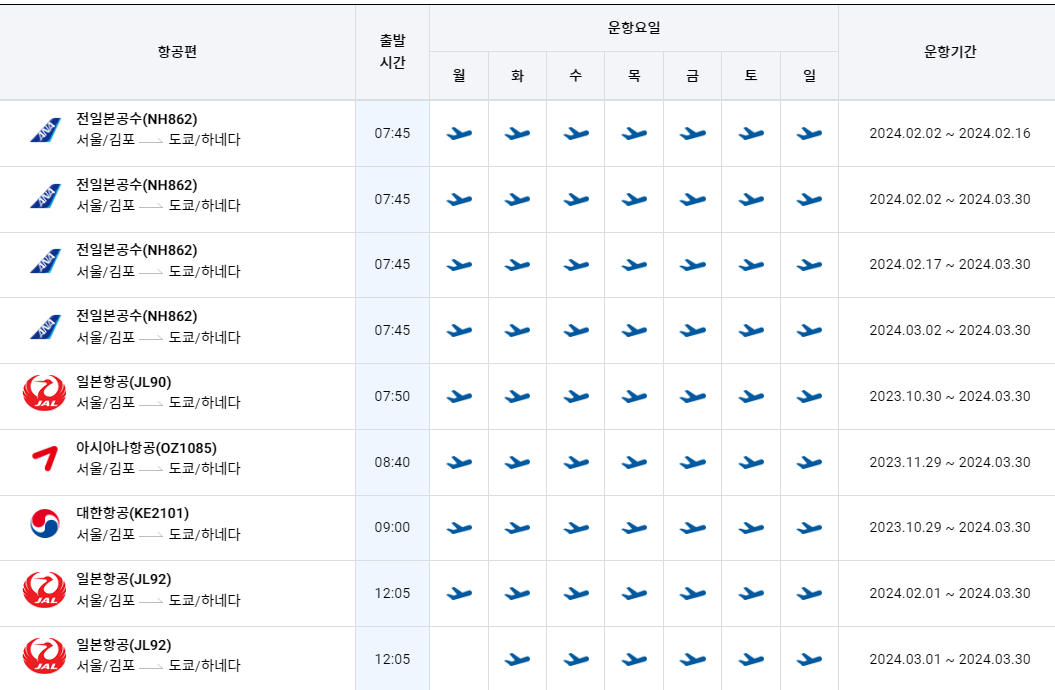Click the 서울/김포 → 도쿄/하네다 route under OZ1085
Screen dimensions: 1055x690
(x=158, y=468)
